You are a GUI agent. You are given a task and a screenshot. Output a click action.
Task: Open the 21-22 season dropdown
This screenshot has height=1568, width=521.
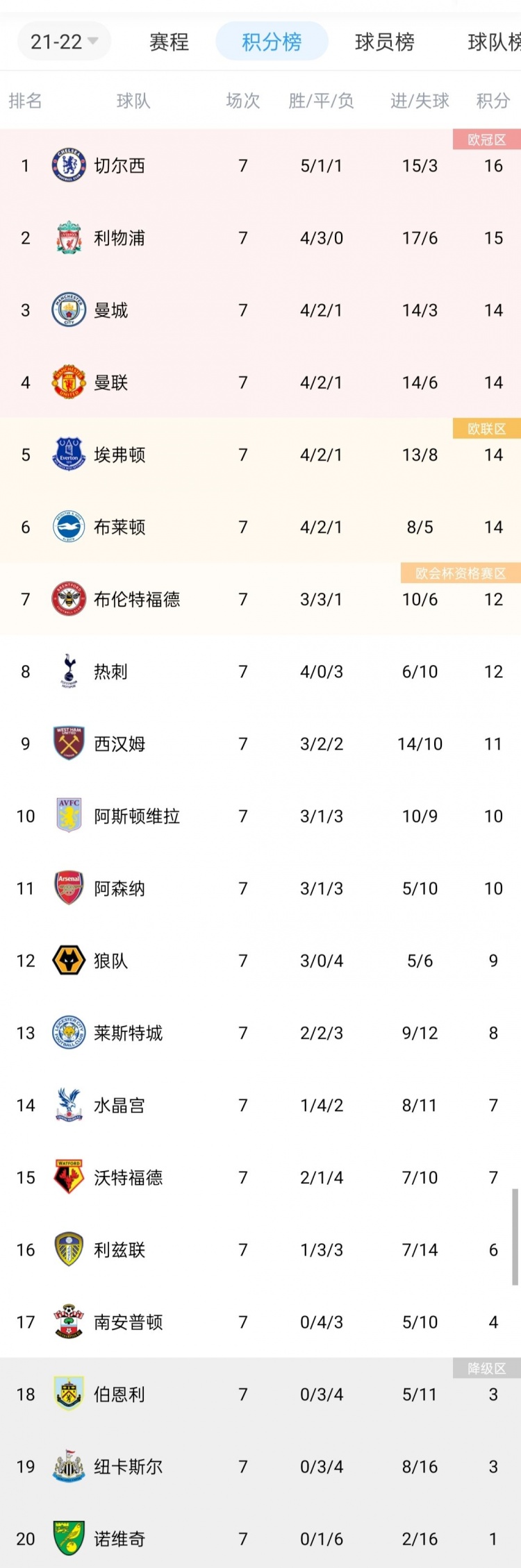(x=63, y=42)
